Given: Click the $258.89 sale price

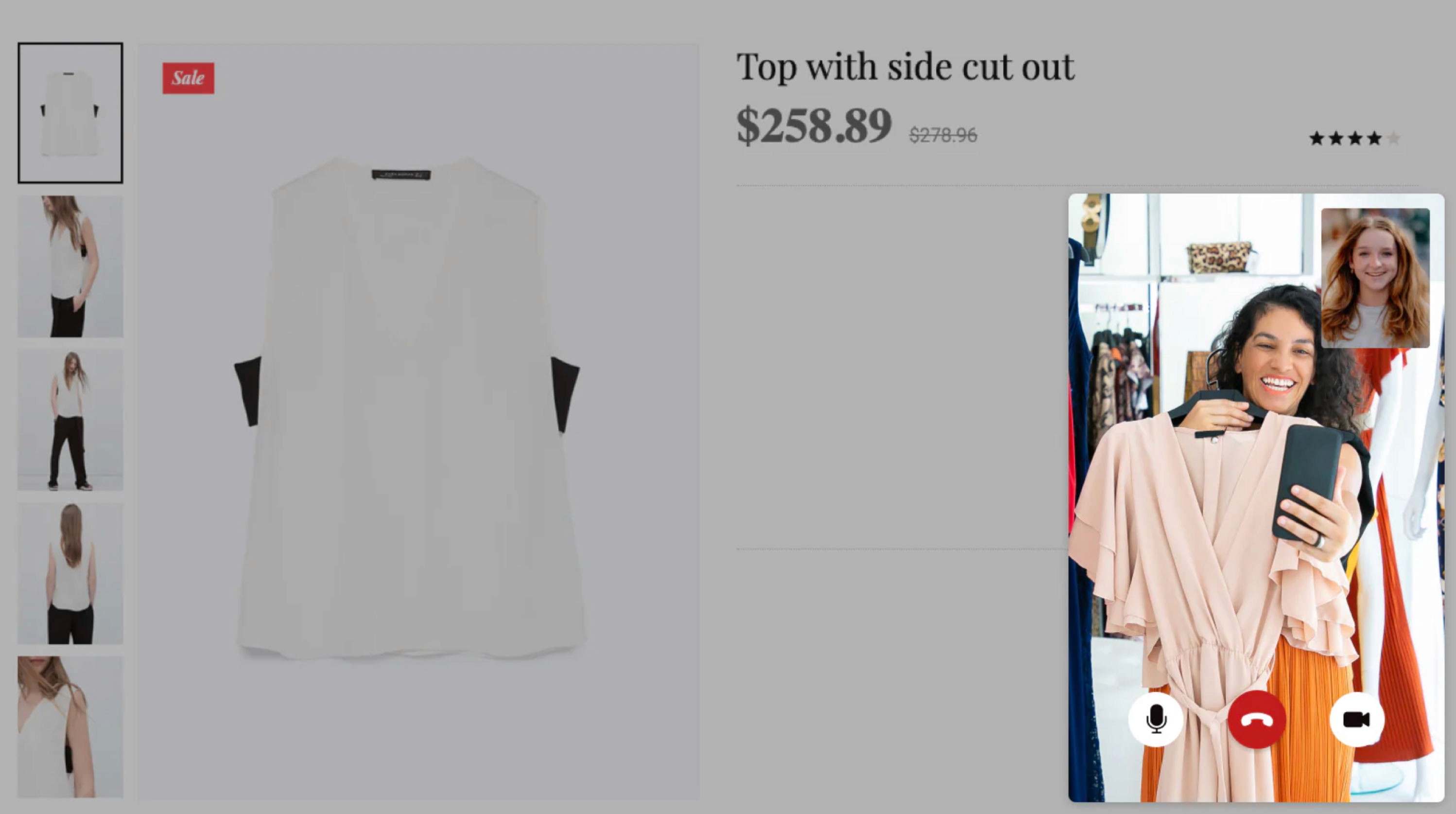Looking at the screenshot, I should [814, 125].
